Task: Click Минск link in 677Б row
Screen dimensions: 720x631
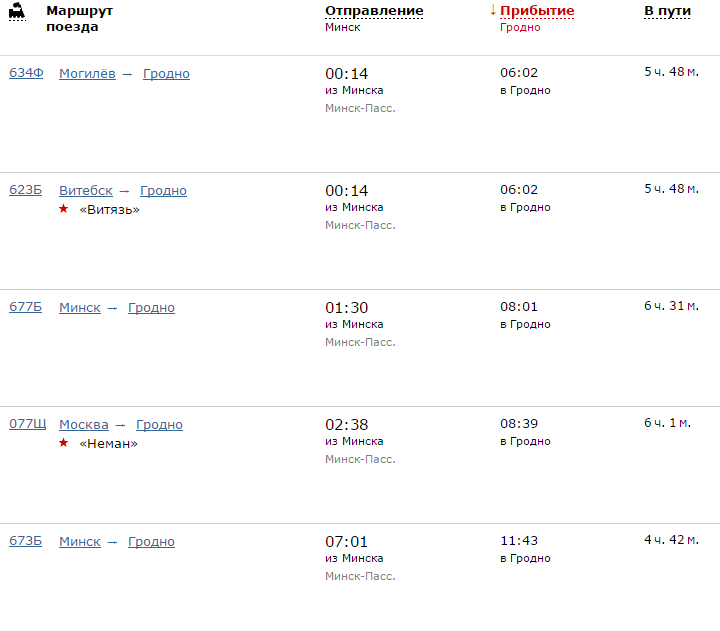Action: click(79, 308)
